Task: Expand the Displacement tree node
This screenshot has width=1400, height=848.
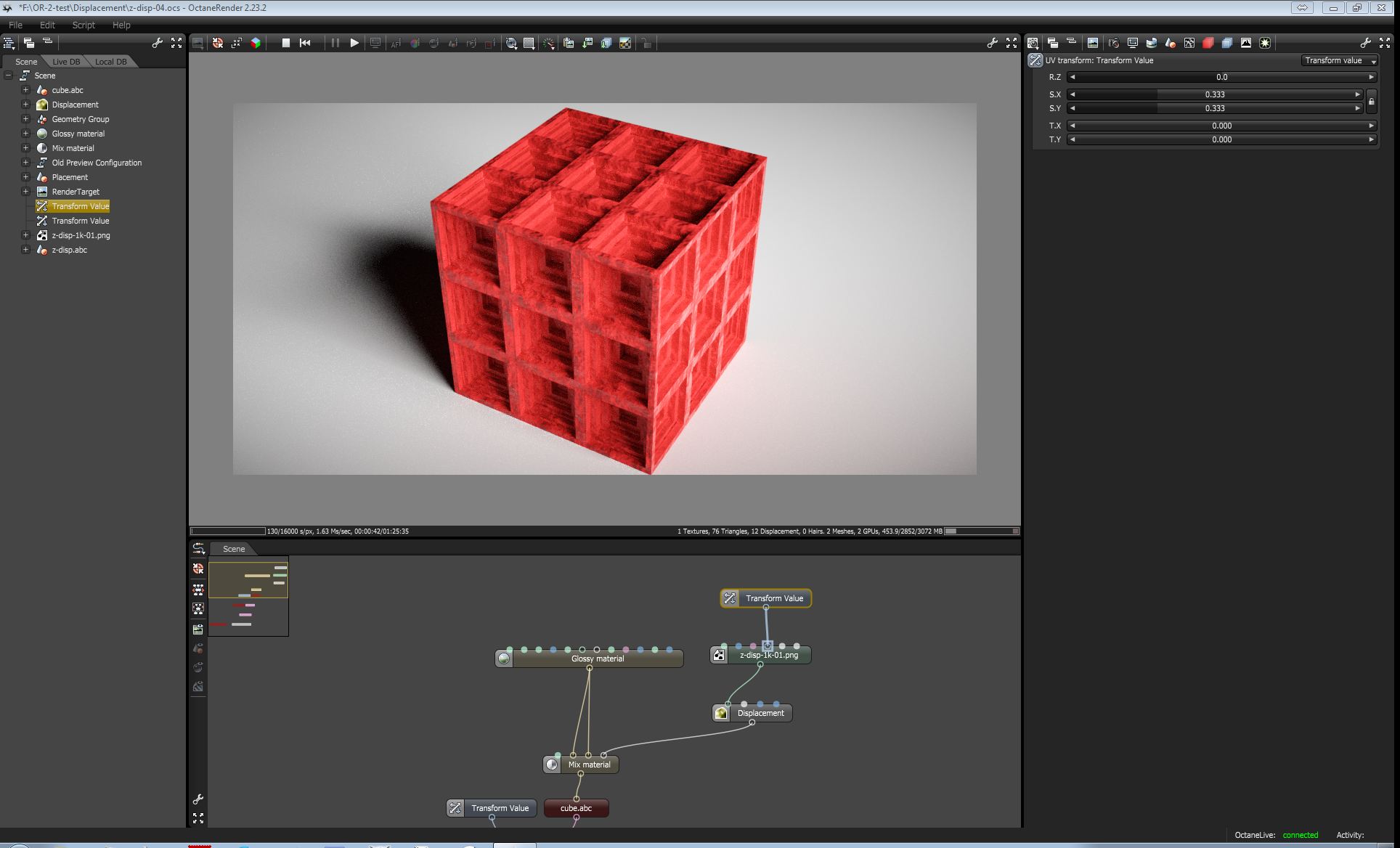Action: tap(25, 105)
